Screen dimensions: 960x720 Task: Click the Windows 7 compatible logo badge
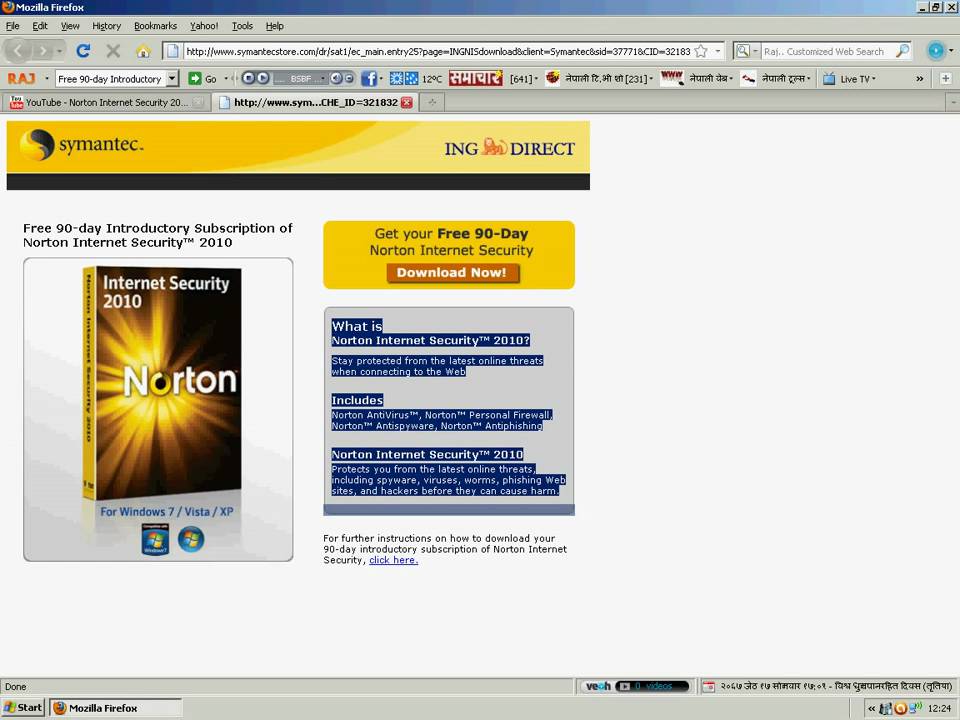[x=155, y=539]
